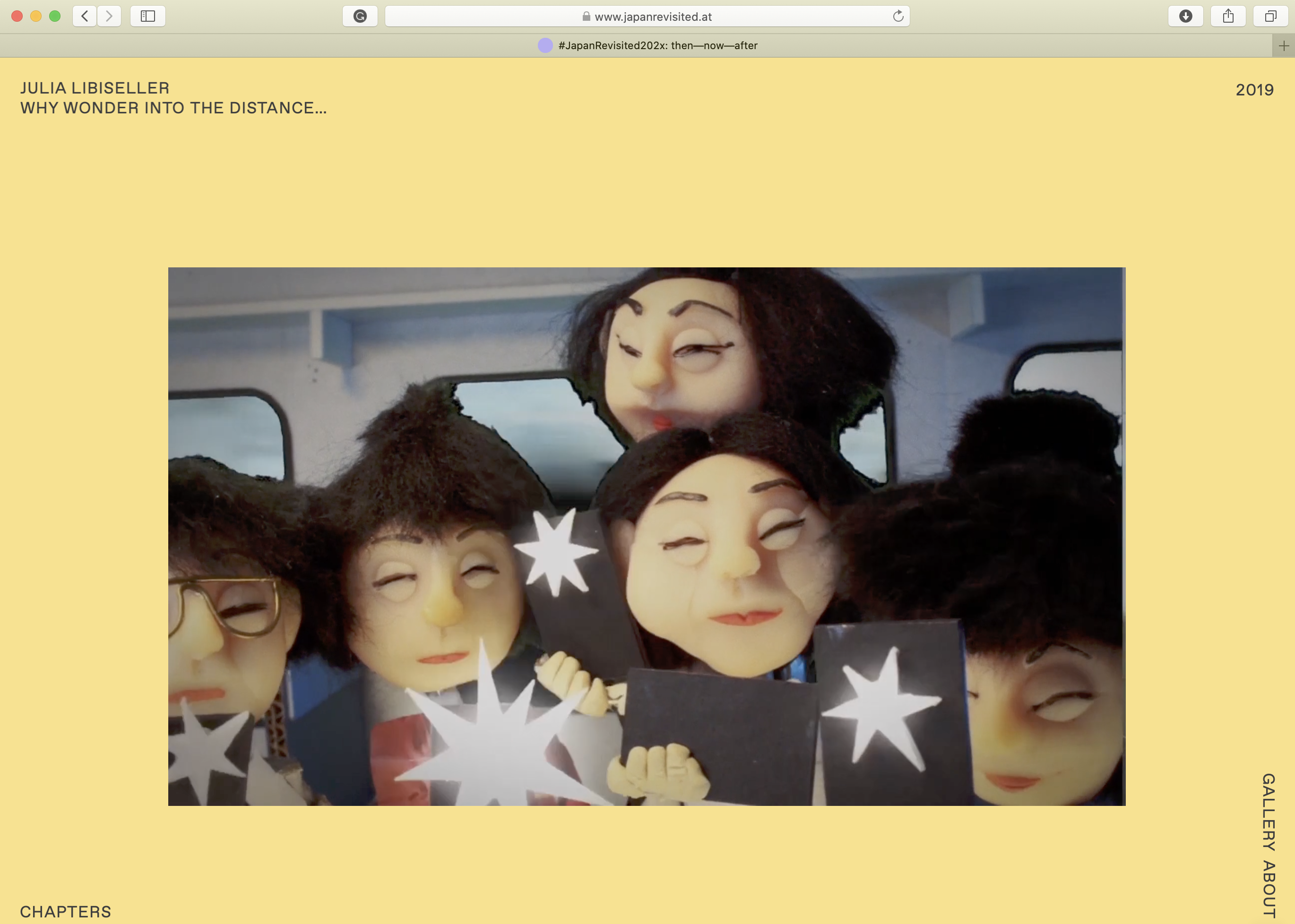Open the Downloads icon in toolbar
Image resolution: width=1295 pixels, height=924 pixels.
tap(1185, 16)
